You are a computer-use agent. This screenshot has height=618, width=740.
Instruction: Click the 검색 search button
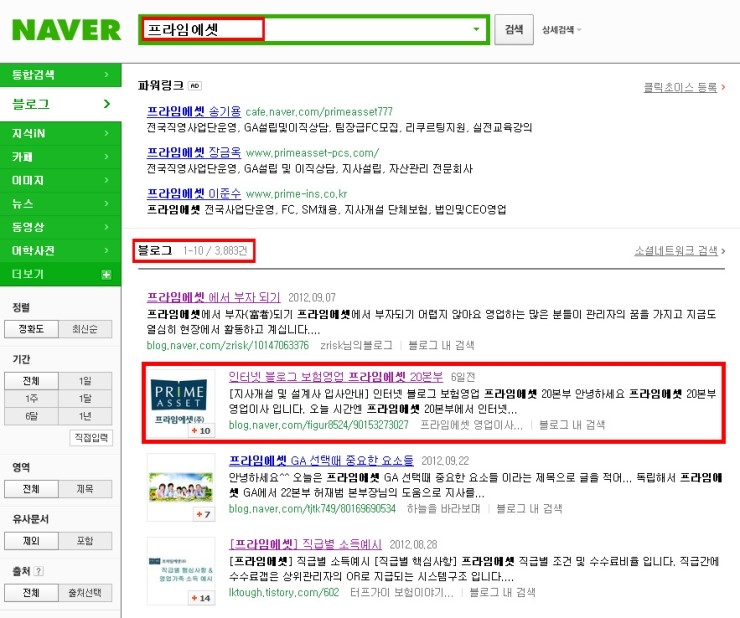514,30
